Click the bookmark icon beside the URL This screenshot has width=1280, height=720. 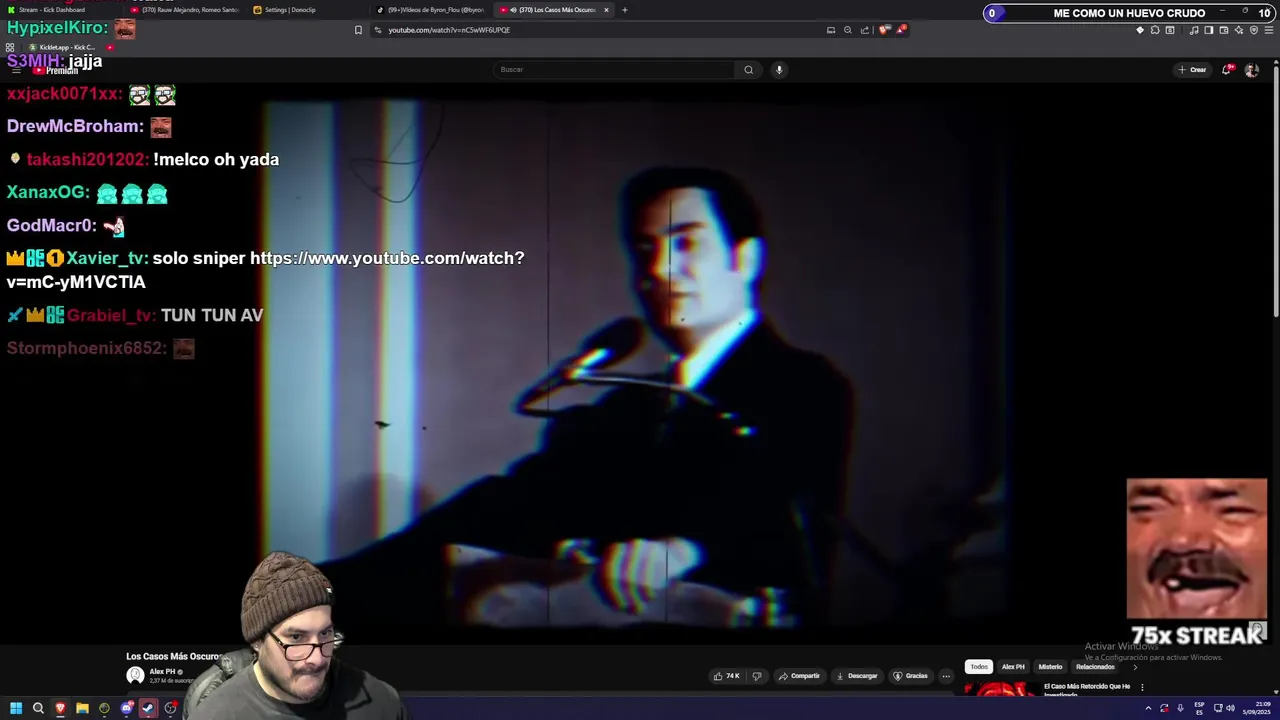[358, 30]
